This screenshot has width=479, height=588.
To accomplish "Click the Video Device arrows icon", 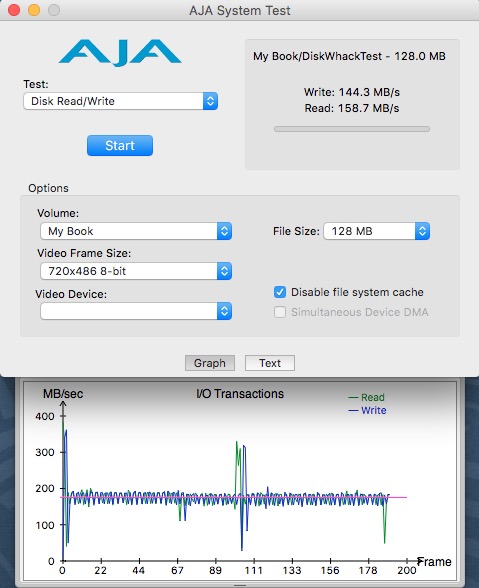I will 224,311.
